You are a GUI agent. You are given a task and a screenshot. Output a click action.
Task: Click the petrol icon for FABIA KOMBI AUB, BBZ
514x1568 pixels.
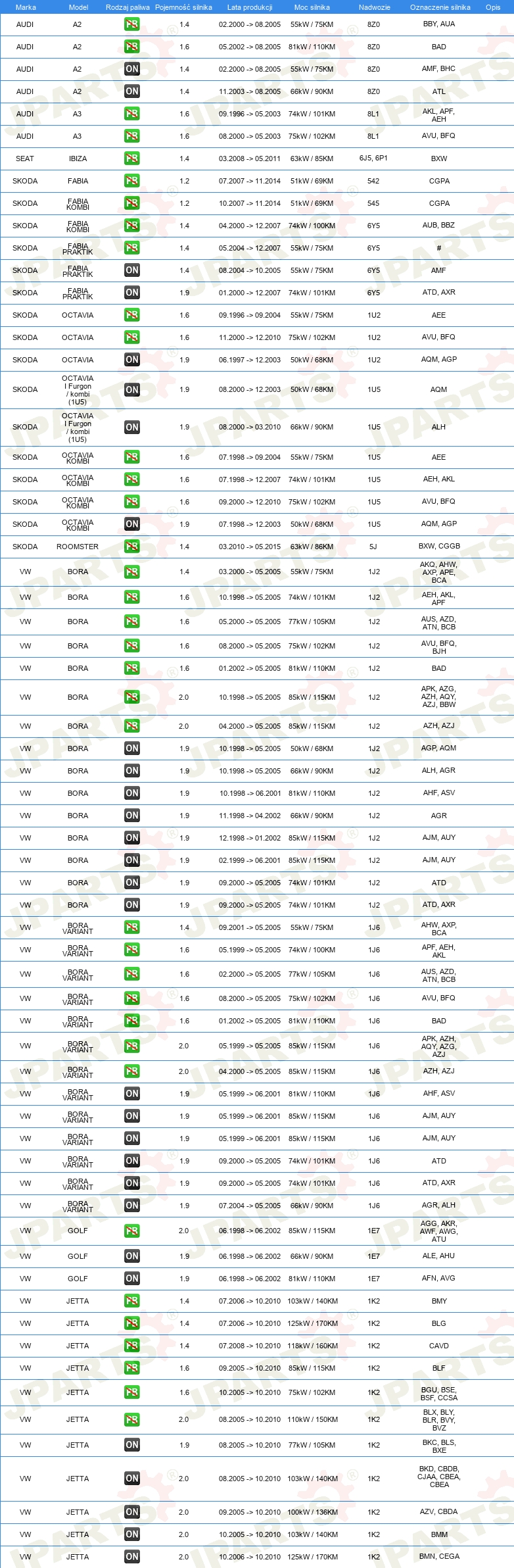click(131, 226)
